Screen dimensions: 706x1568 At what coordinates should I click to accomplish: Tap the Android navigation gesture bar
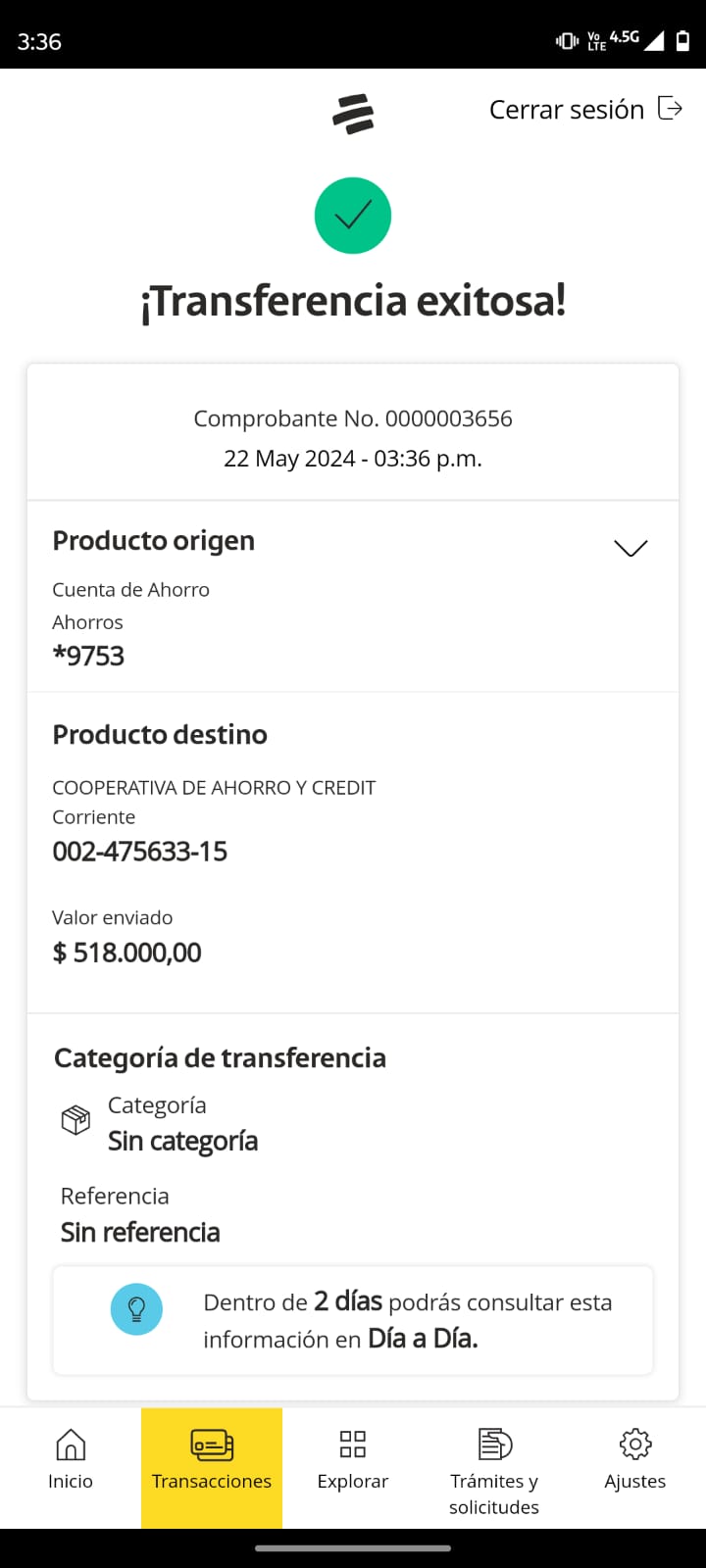(353, 1548)
